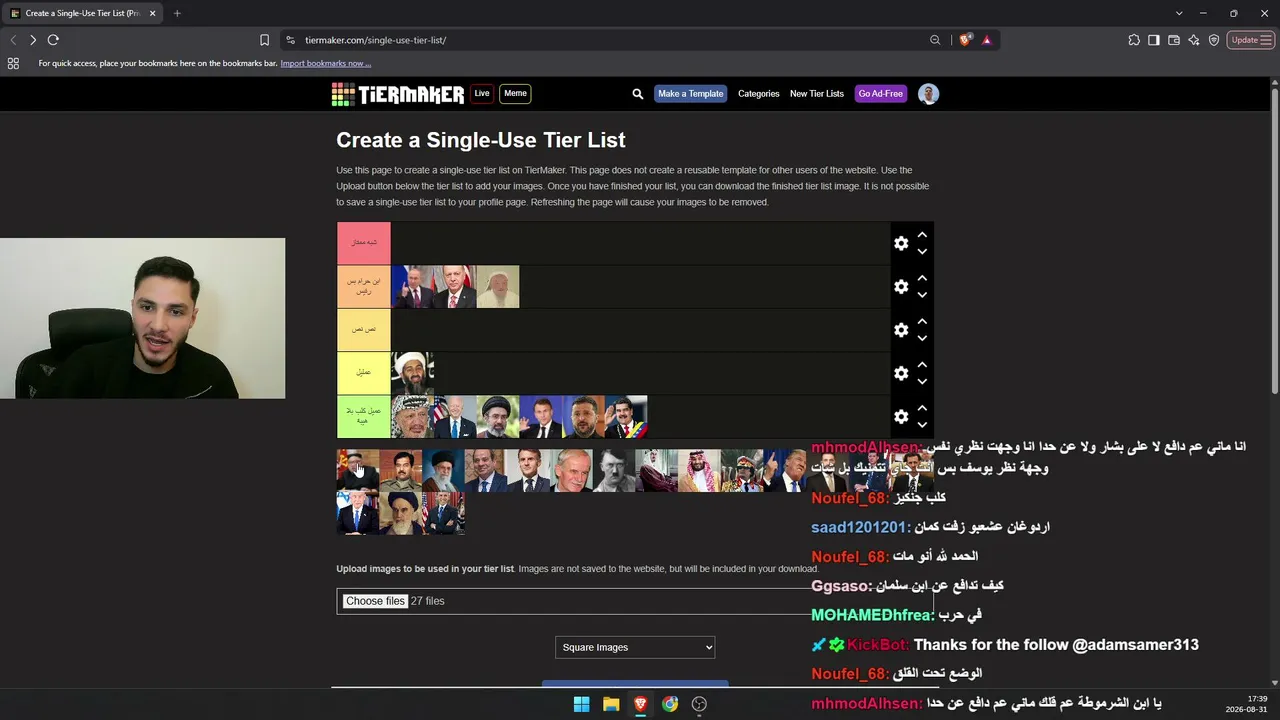This screenshot has width=1280, height=720.
Task: Close the 'Create a Single-Use Tier List' tab
Action: click(153, 13)
